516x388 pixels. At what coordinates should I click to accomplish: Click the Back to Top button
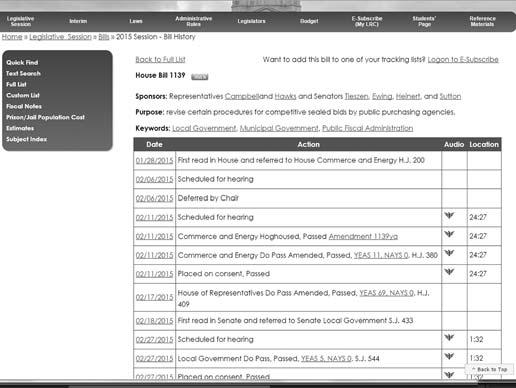pos(489,369)
